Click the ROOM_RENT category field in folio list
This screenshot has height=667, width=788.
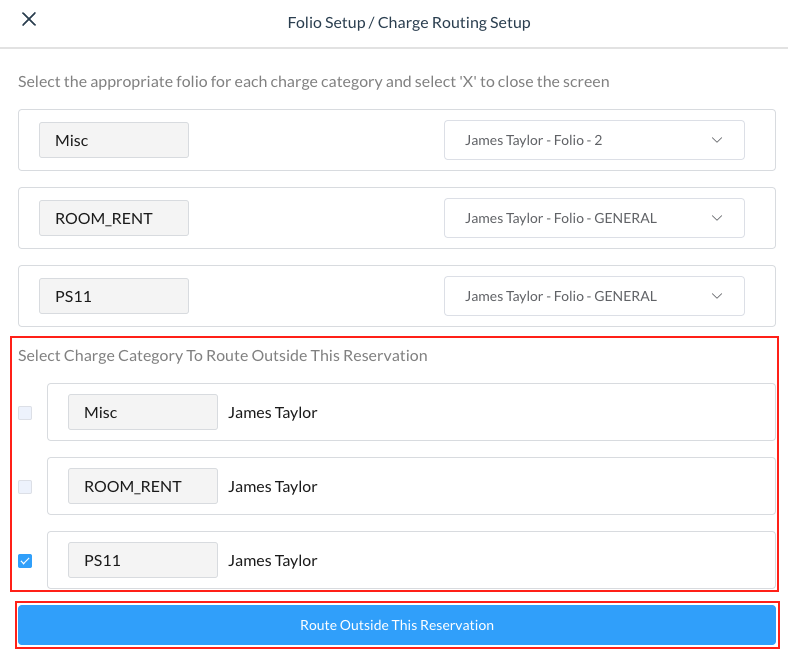coord(114,218)
